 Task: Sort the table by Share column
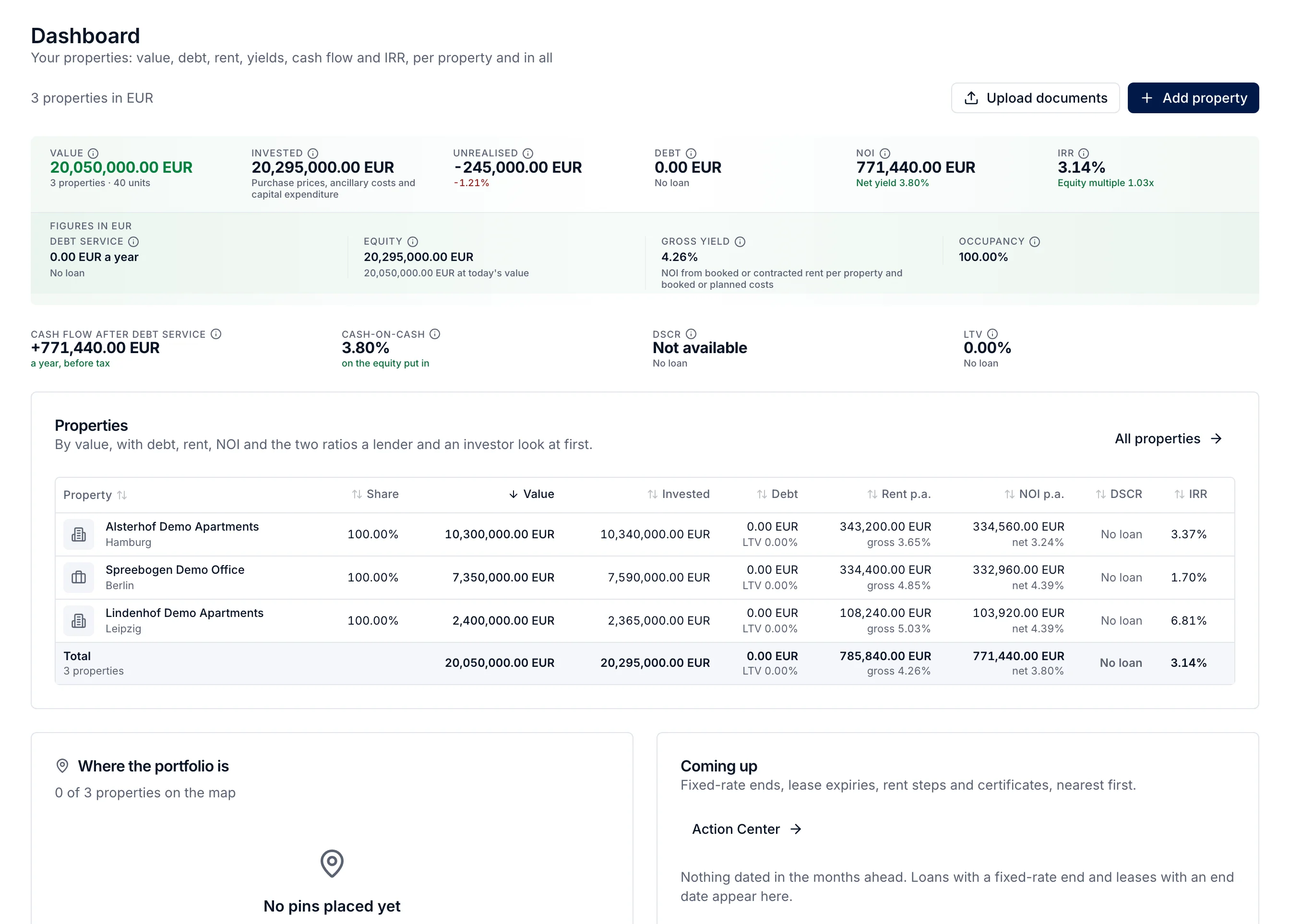tap(375, 494)
